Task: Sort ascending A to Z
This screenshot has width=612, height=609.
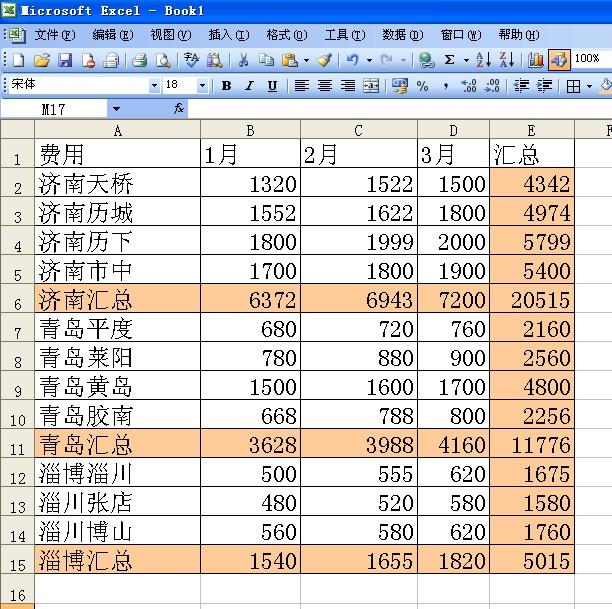Action: click(484, 61)
